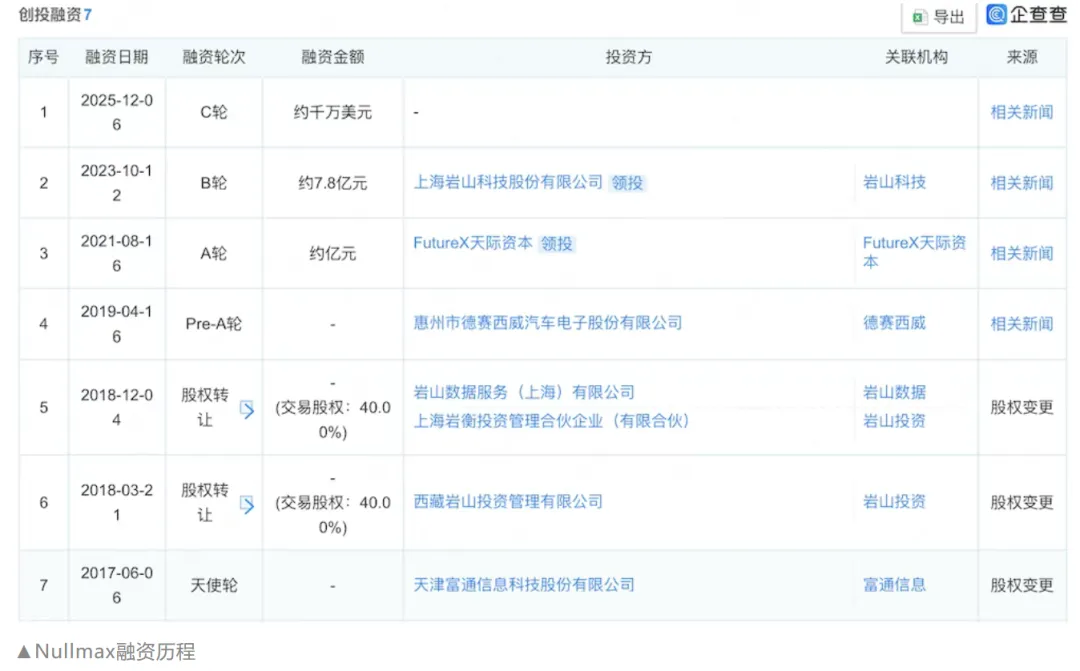The width and height of the screenshot is (1080, 671).
Task: Open 岩山投资 in the 2018-03-21 row
Action: click(894, 502)
